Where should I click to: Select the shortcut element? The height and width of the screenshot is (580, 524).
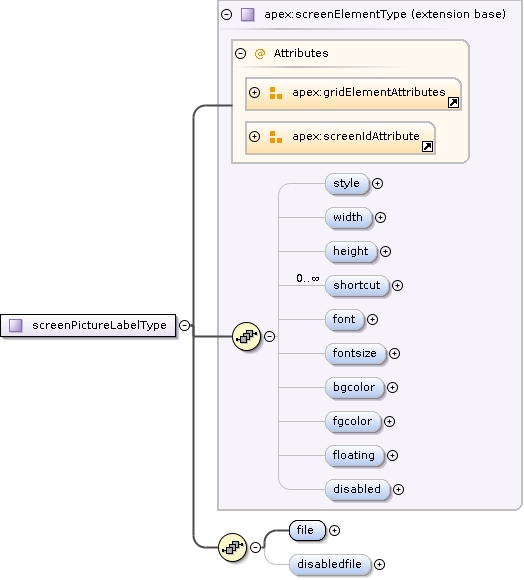pyautogui.click(x=357, y=286)
